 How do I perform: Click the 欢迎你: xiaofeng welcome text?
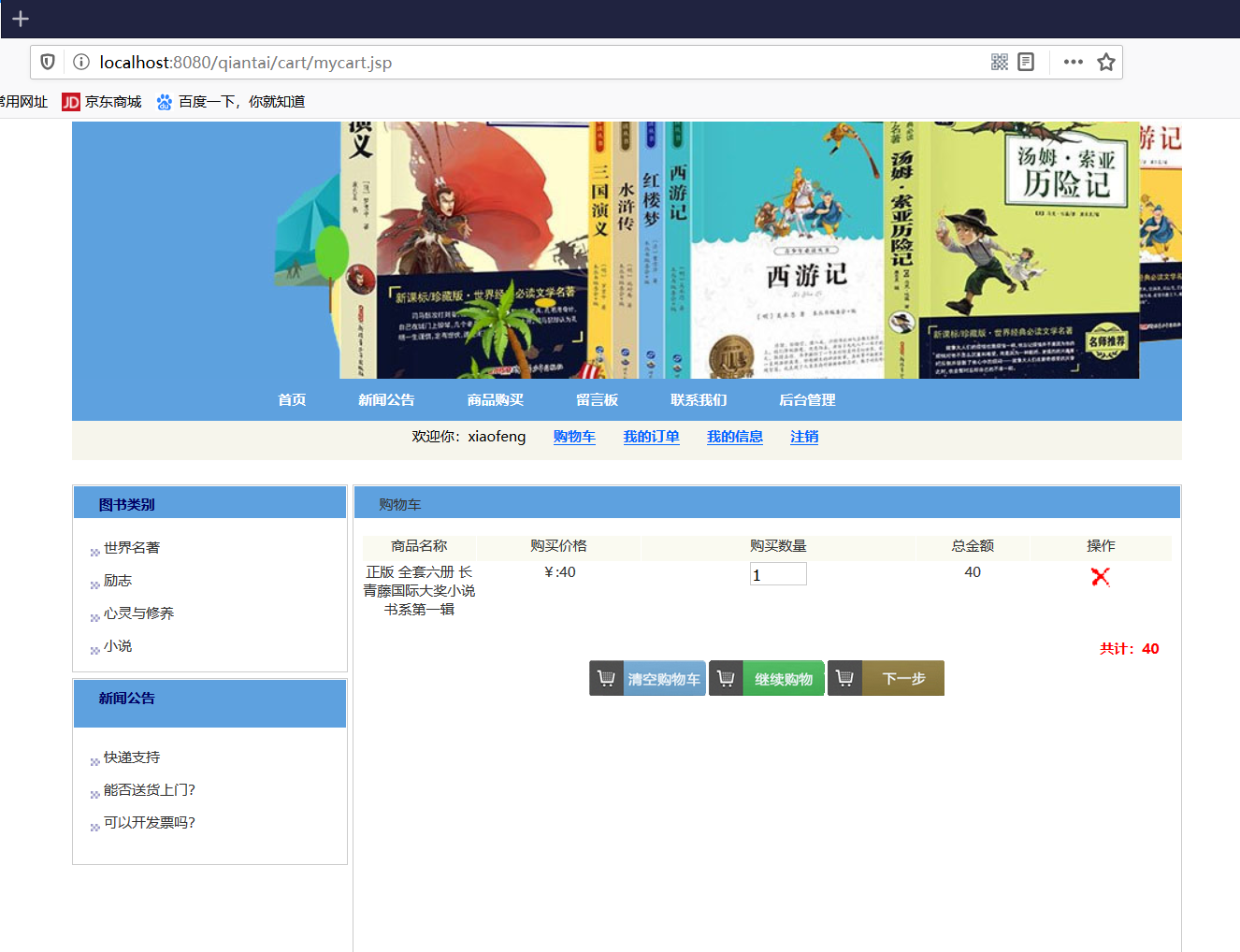(x=469, y=437)
